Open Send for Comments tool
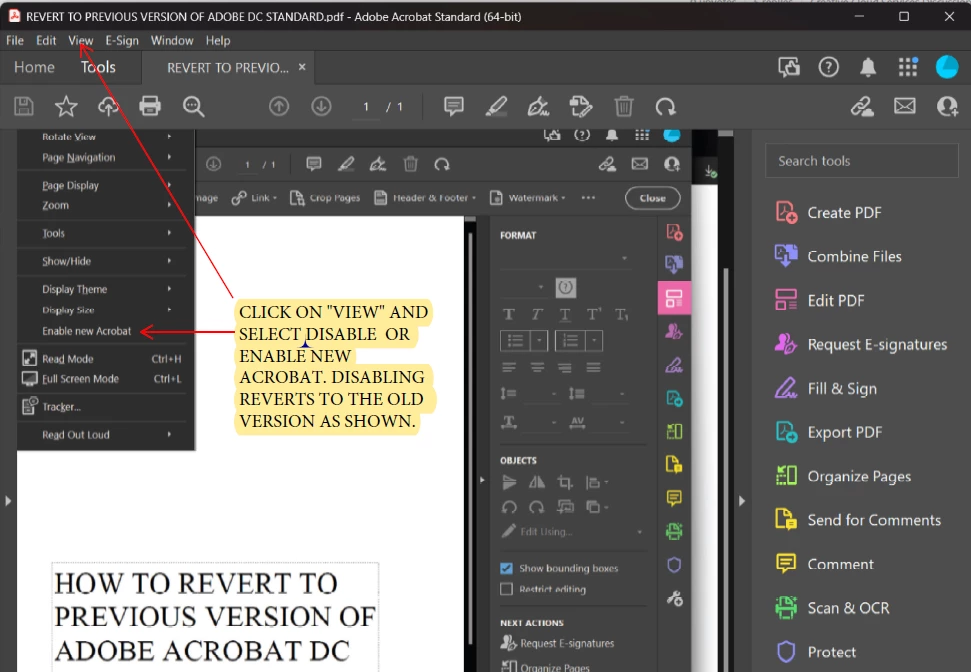The image size is (971, 672). [858, 520]
